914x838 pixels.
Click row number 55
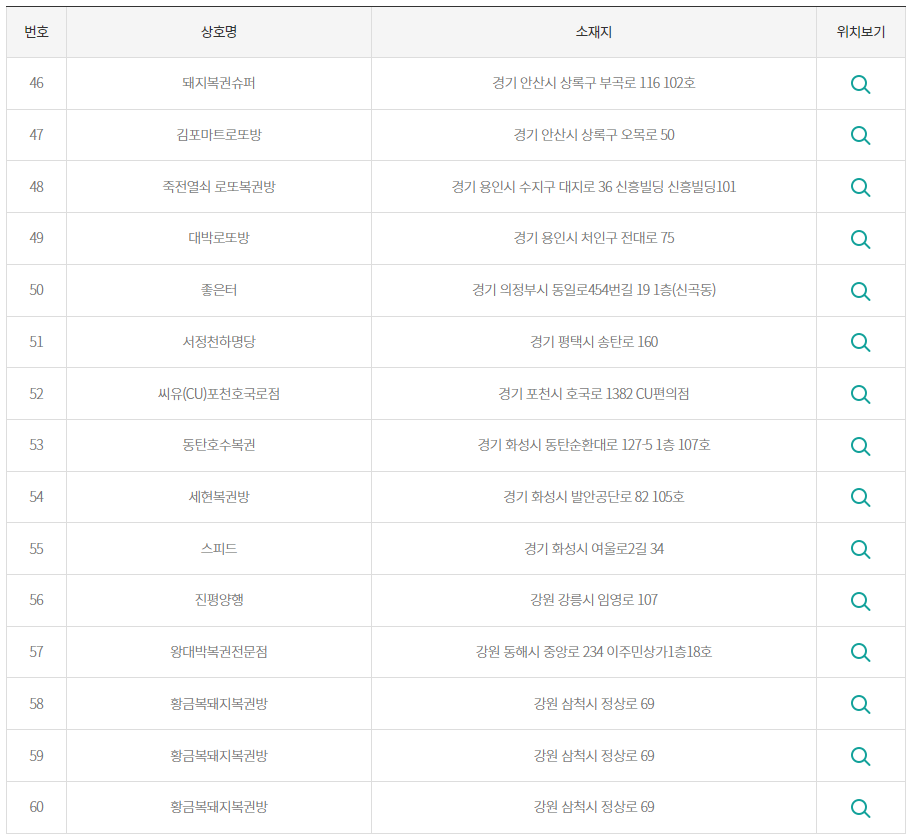click(x=36, y=548)
